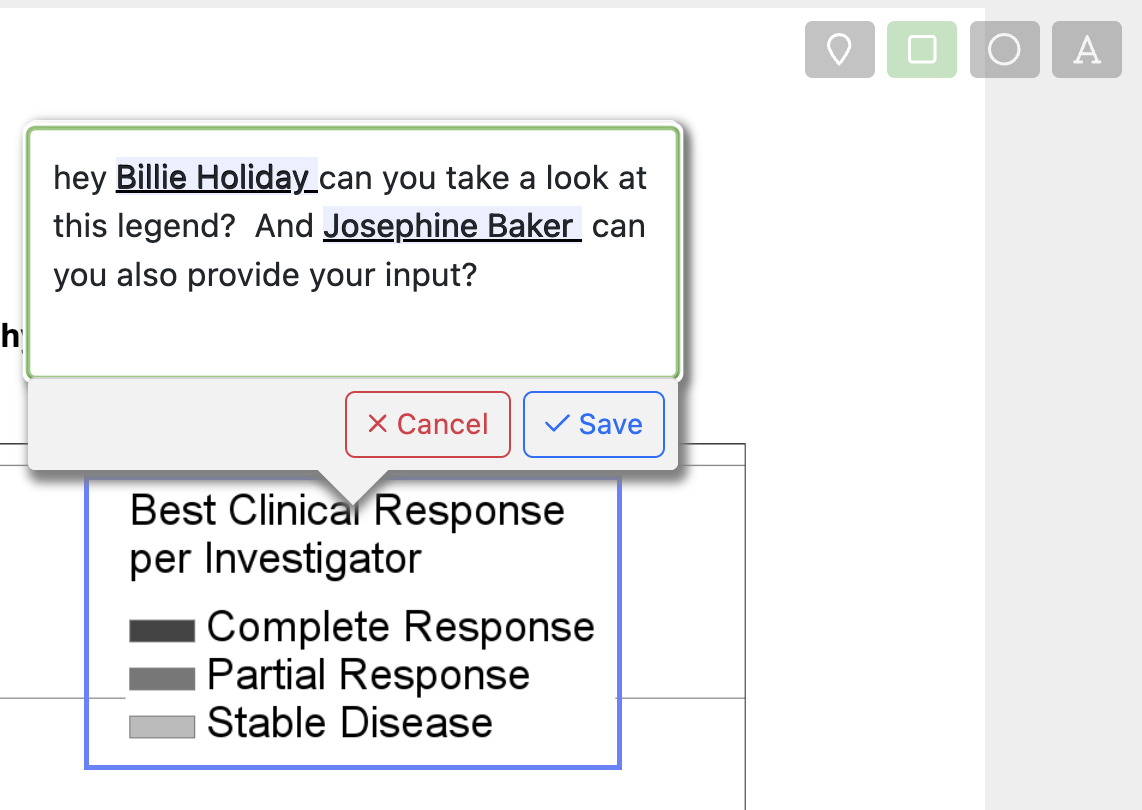Screen dimensions: 1142x810
Task: Click the Partial Response gray swatch
Action: click(162, 679)
